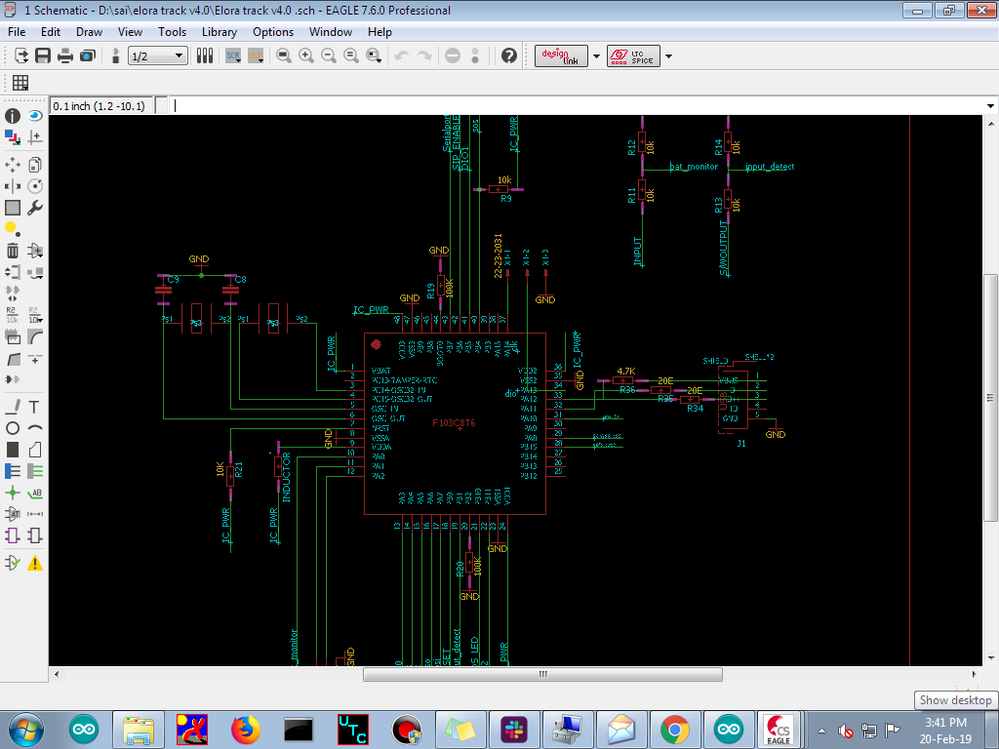Image resolution: width=999 pixels, height=749 pixels.
Task: Zoom out of the schematic
Action: coord(329,56)
